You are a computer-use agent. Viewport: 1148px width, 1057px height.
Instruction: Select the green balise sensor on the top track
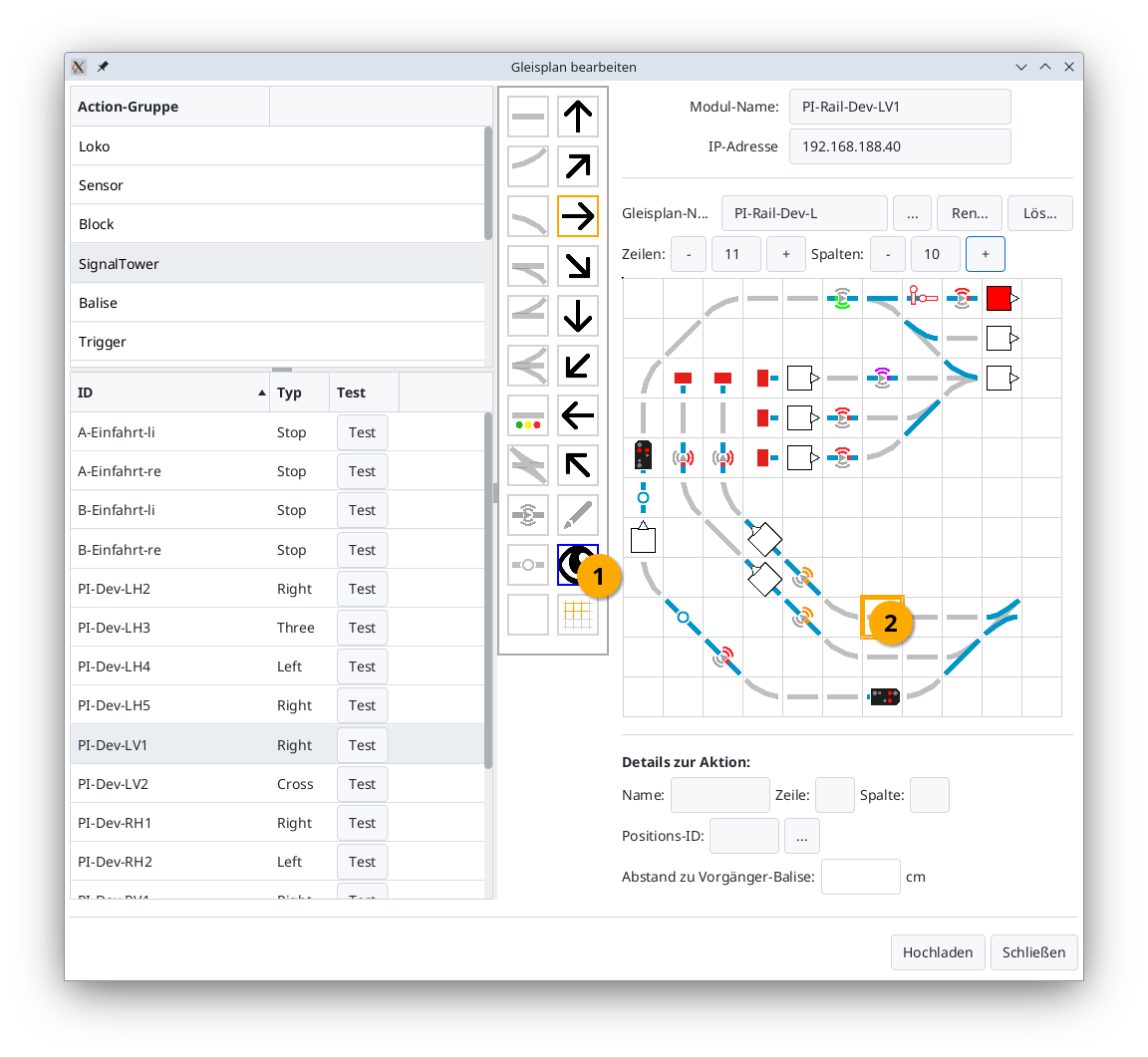pyautogui.click(x=842, y=298)
